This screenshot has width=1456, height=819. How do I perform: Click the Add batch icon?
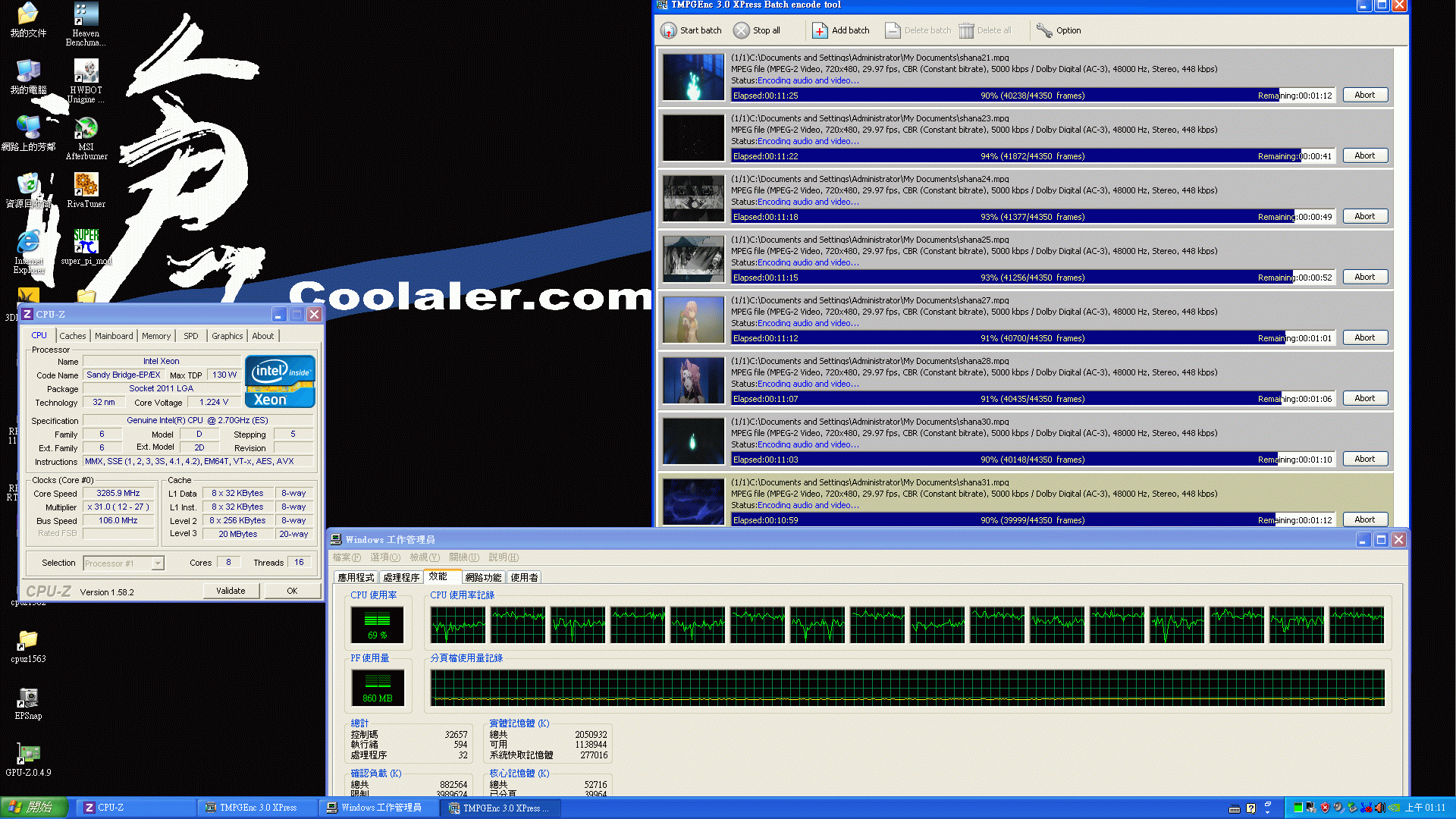[820, 30]
